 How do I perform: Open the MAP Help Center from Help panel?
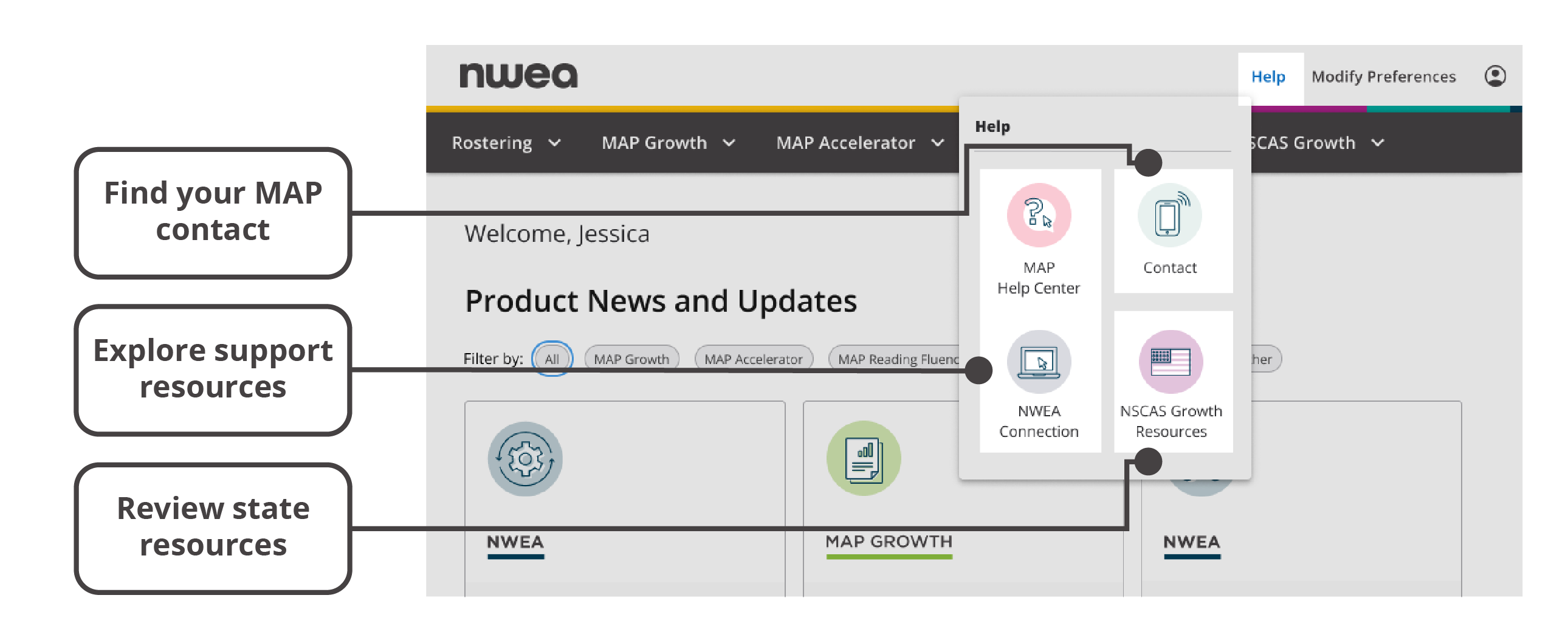click(x=1039, y=238)
